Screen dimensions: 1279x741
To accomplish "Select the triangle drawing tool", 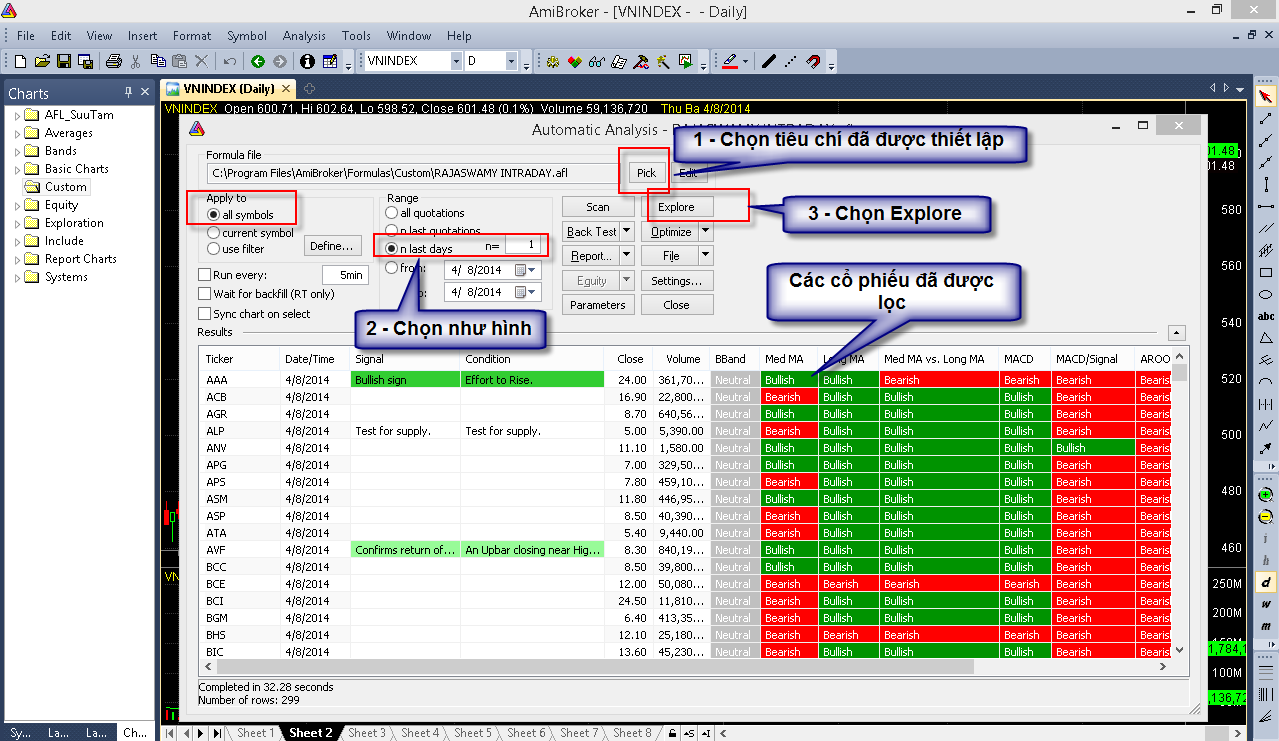I will pos(1266,338).
